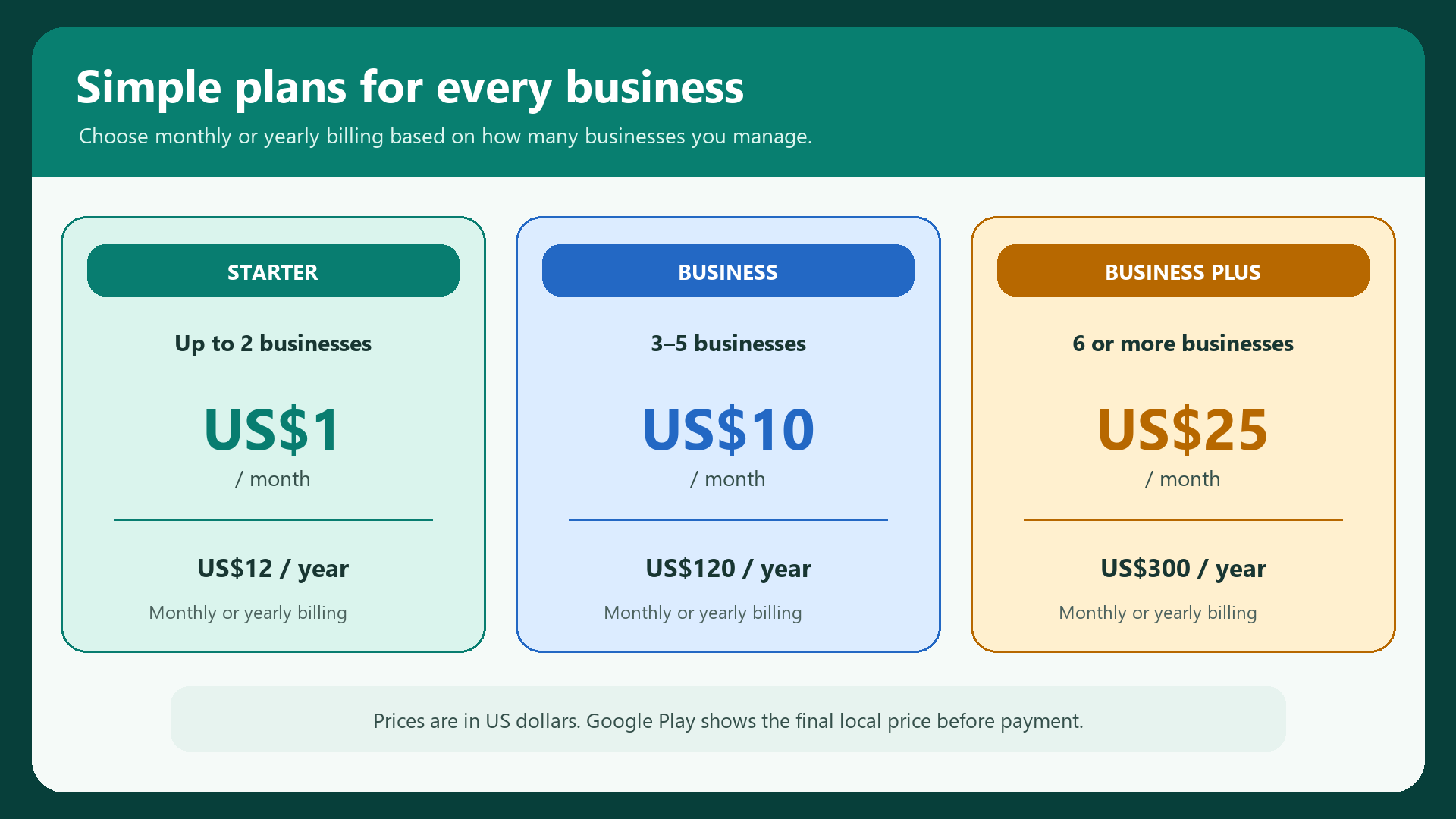
Task: Click 'Monthly or yearly billing' in Starter card
Action: coord(248,613)
